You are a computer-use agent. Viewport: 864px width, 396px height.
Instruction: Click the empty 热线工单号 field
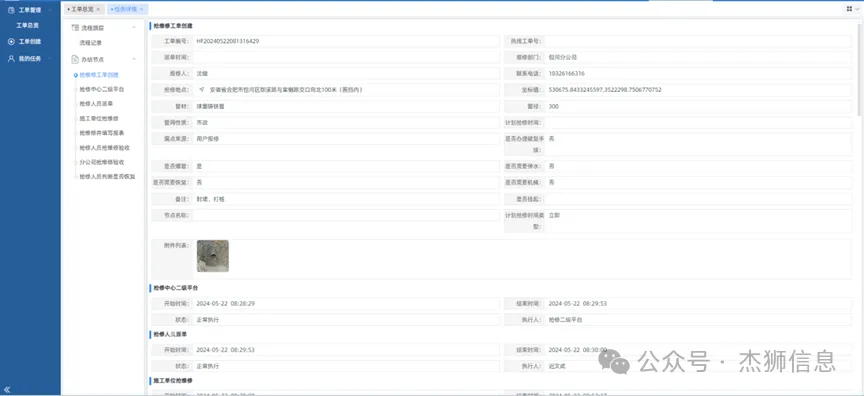pos(698,41)
